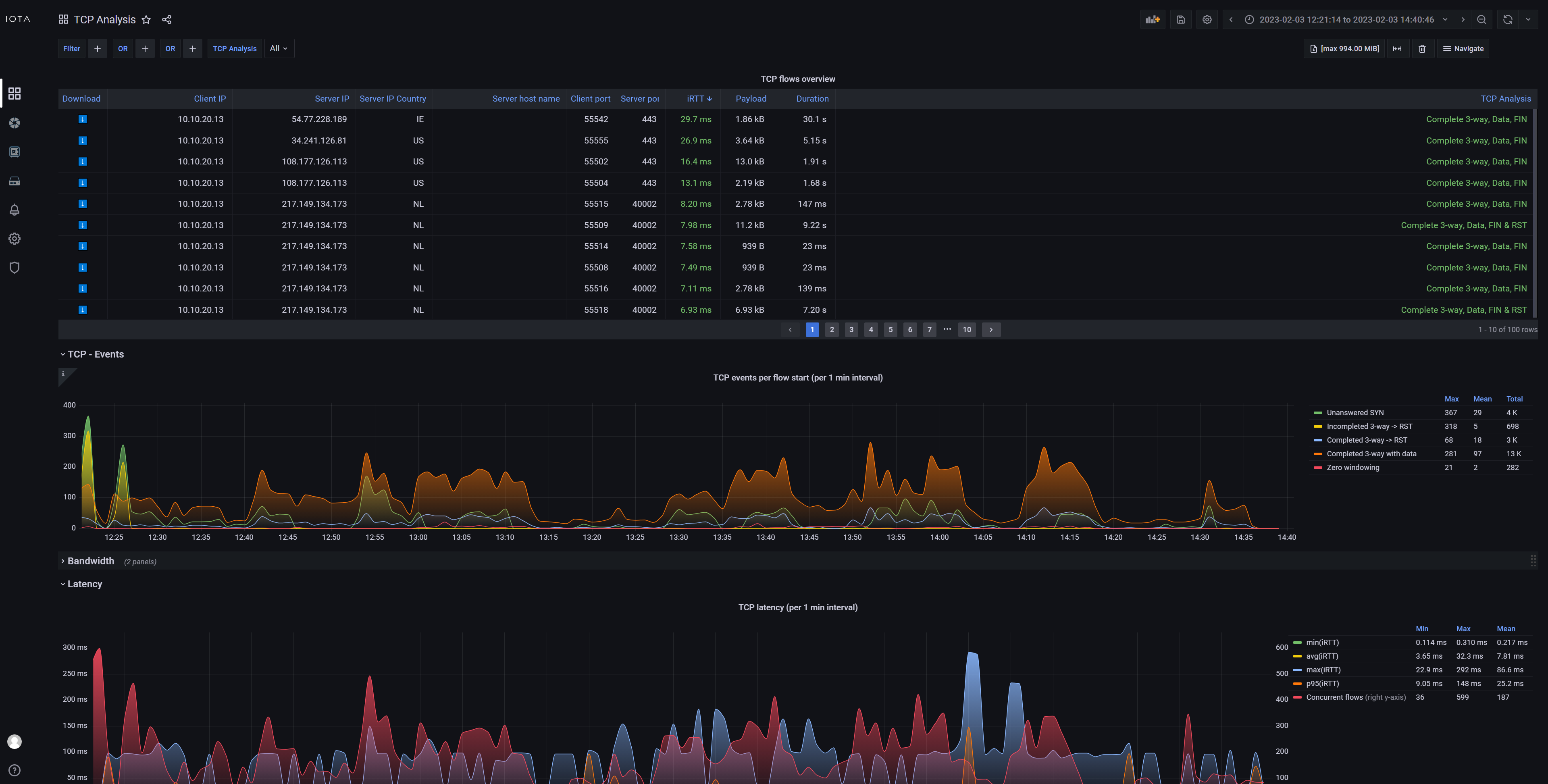
Task: Go to page 3 of the flows table
Action: 851,329
